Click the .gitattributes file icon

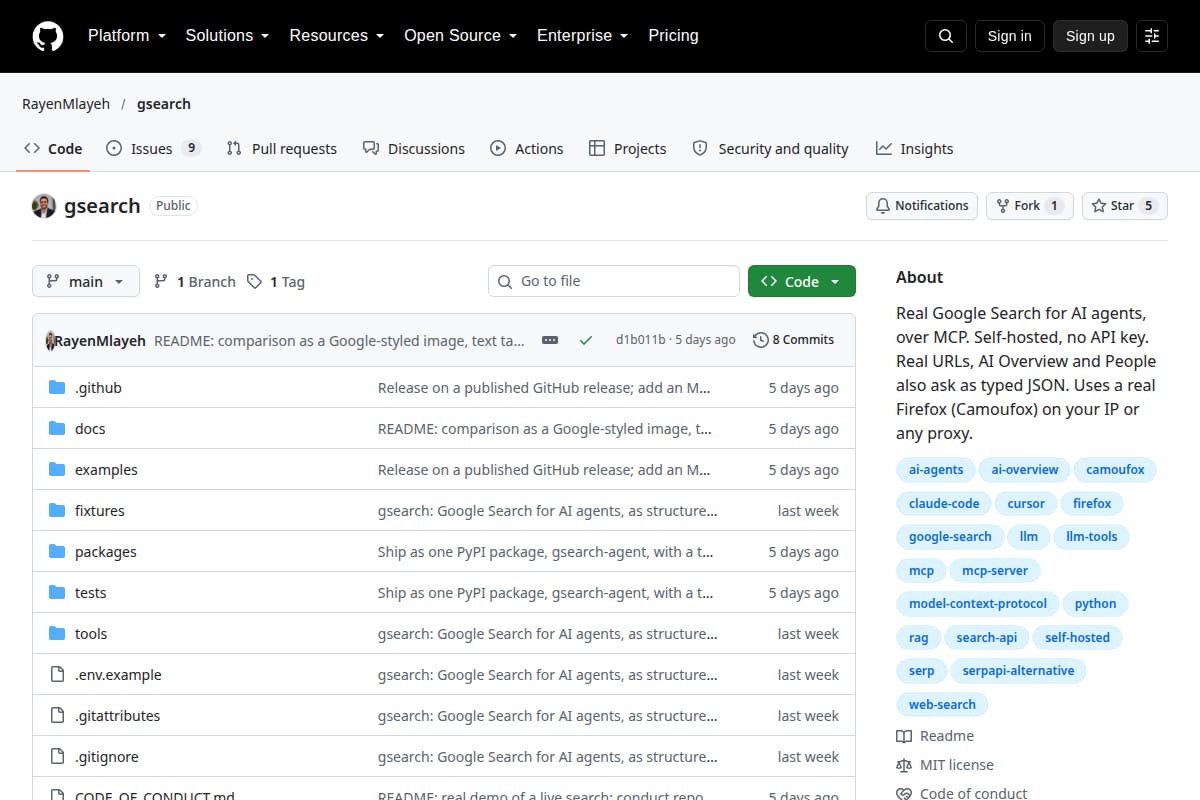point(57,716)
